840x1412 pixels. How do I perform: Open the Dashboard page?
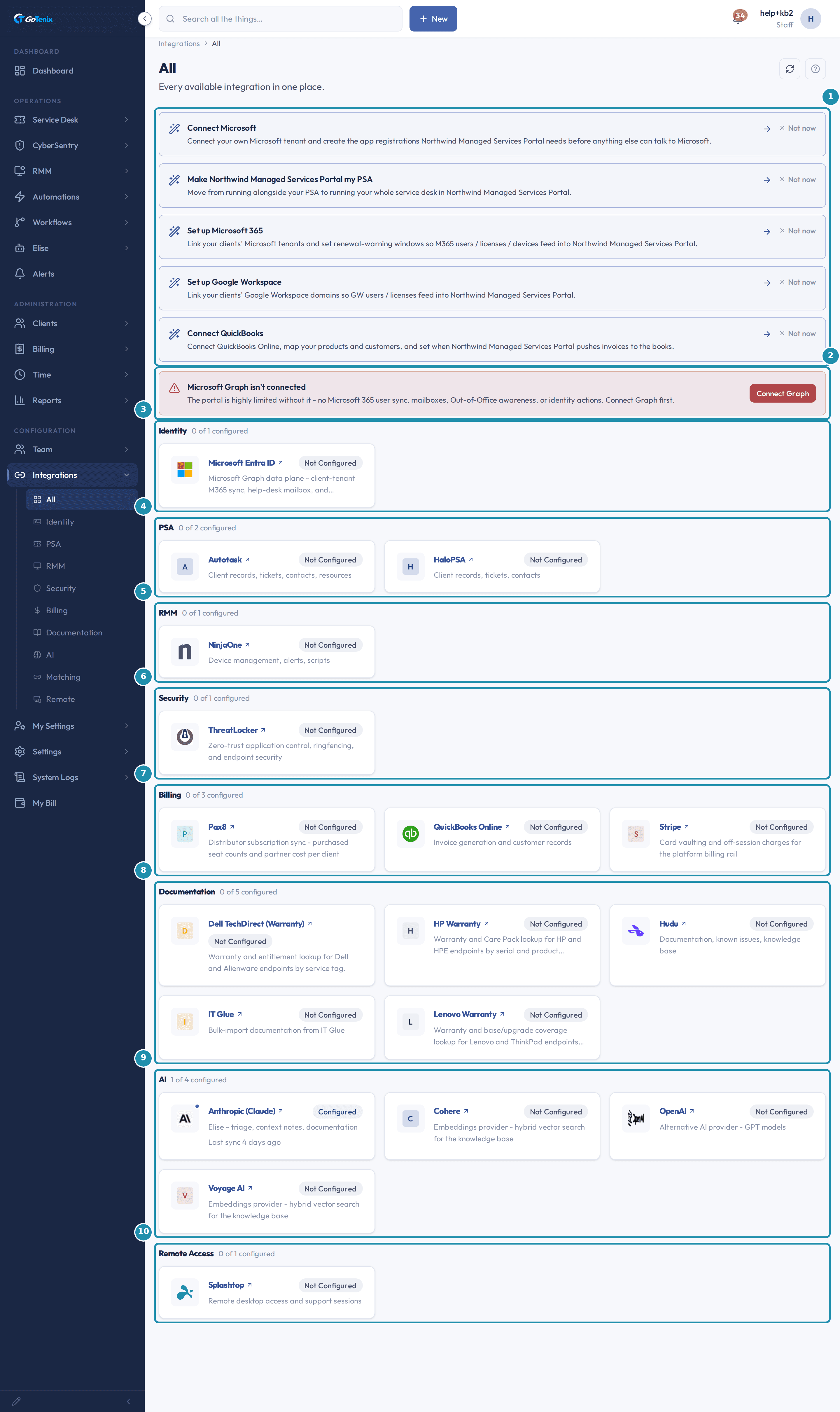(72, 71)
